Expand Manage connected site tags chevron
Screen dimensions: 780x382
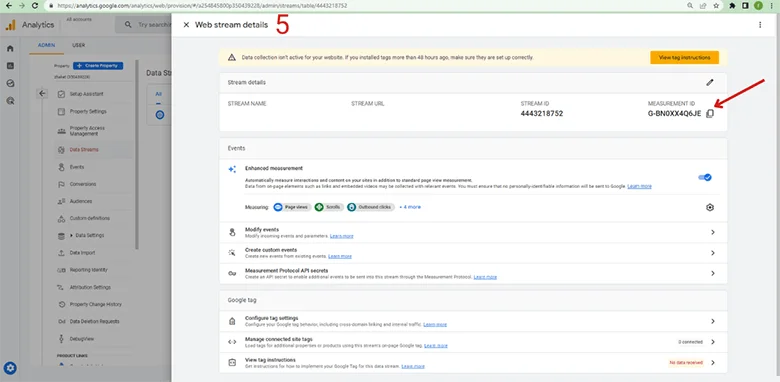(x=713, y=342)
